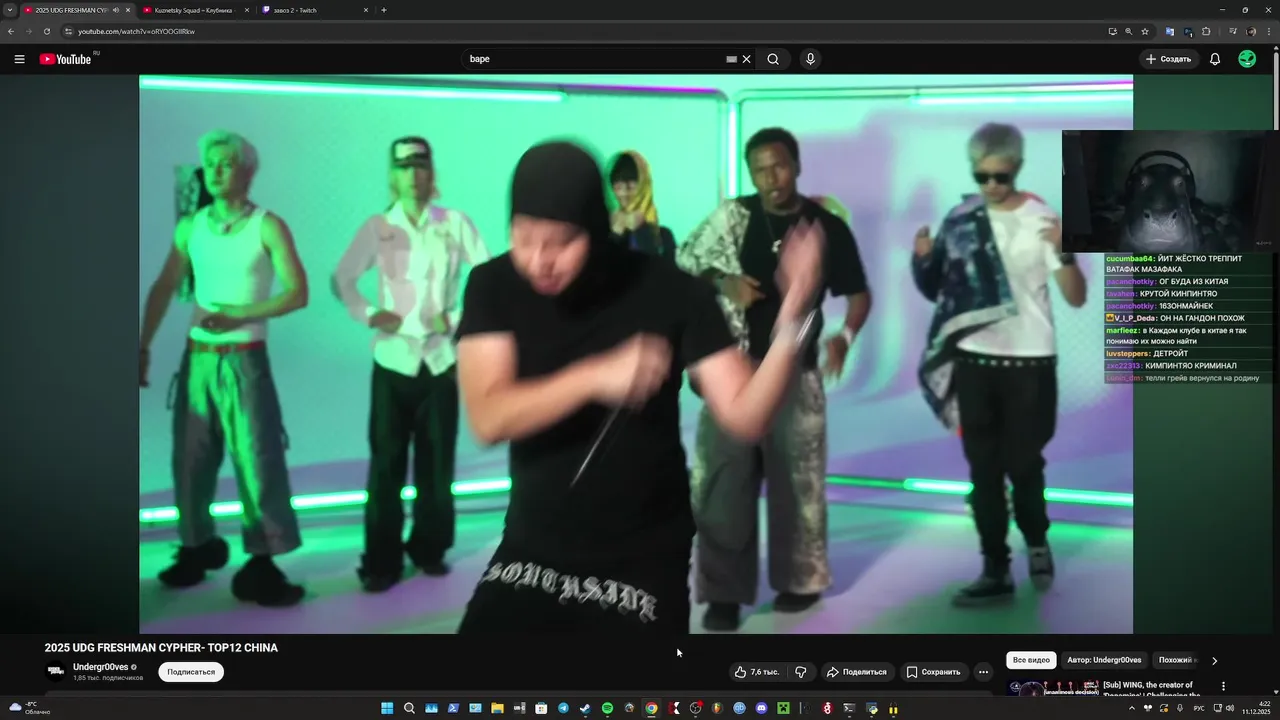
Task: Open Steam from taskbar
Action: pos(585,708)
